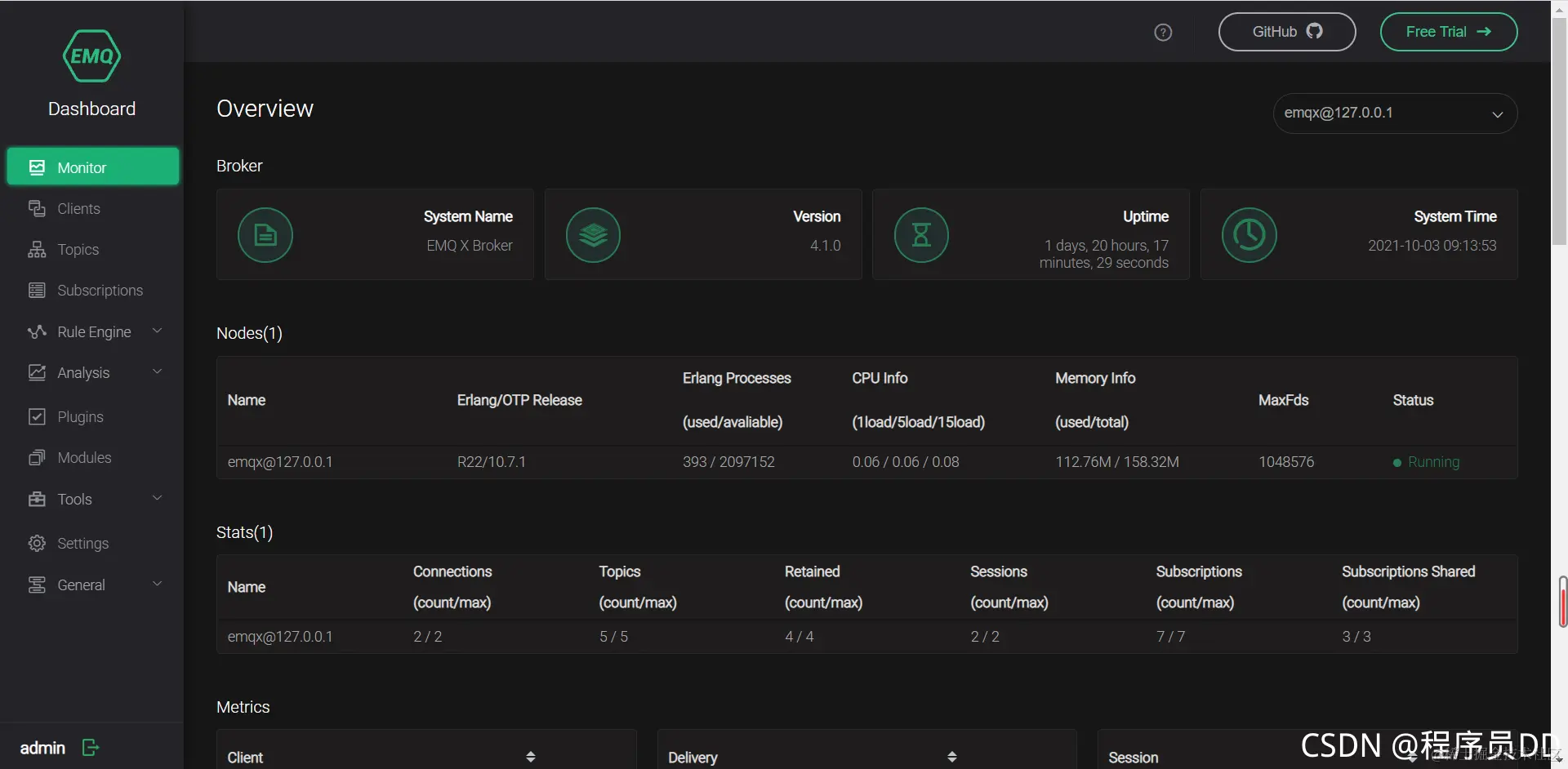Select Subscriptions in the sidebar
The height and width of the screenshot is (769, 1568).
tap(100, 290)
